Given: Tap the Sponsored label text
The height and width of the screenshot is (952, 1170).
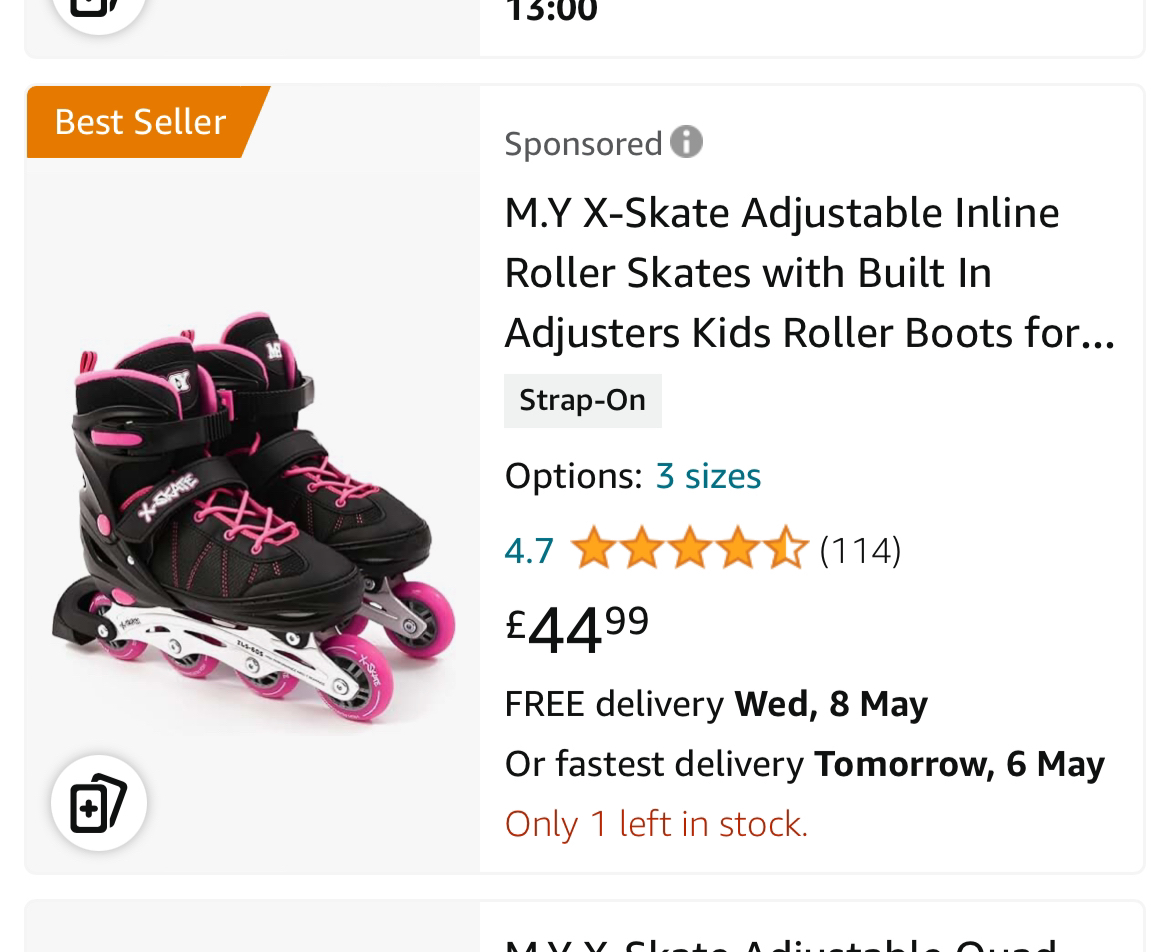Looking at the screenshot, I should tap(583, 144).
